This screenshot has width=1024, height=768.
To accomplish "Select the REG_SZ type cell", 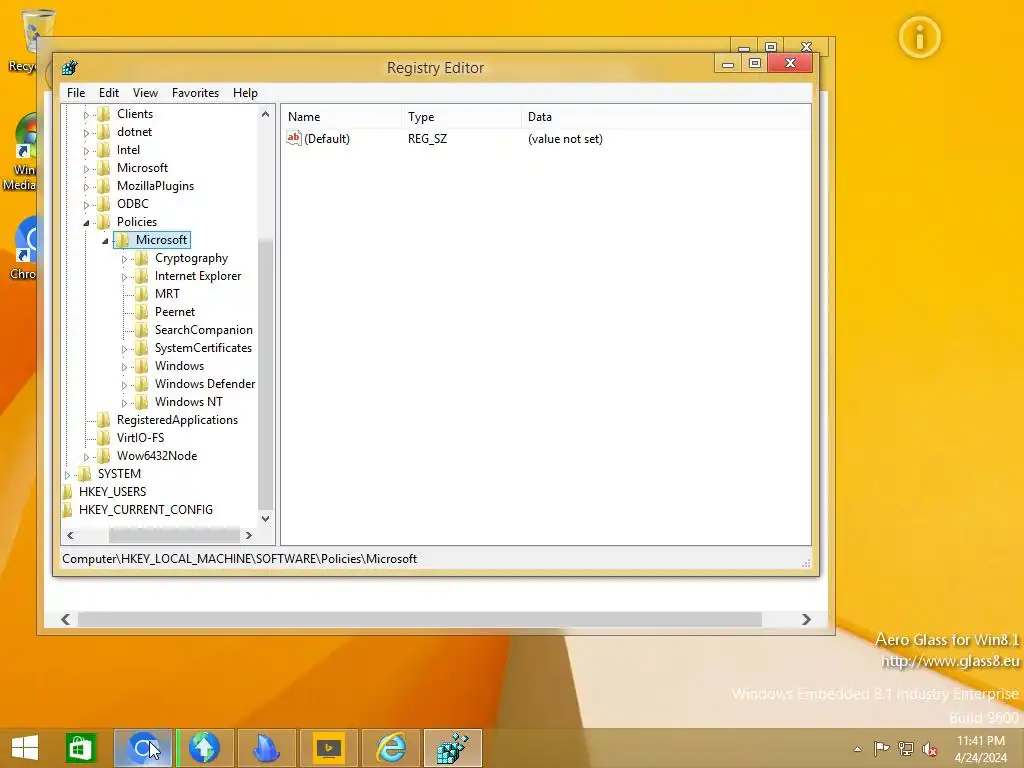I will point(428,138).
